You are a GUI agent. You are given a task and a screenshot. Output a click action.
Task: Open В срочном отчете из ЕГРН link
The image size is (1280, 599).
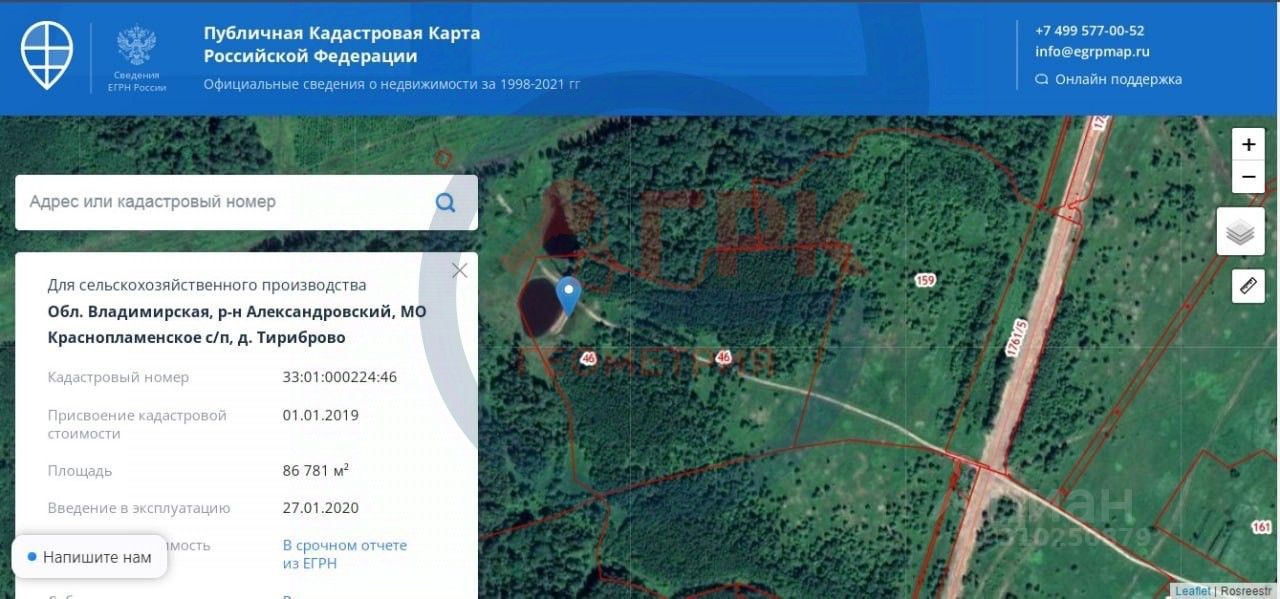pyautogui.click(x=345, y=554)
